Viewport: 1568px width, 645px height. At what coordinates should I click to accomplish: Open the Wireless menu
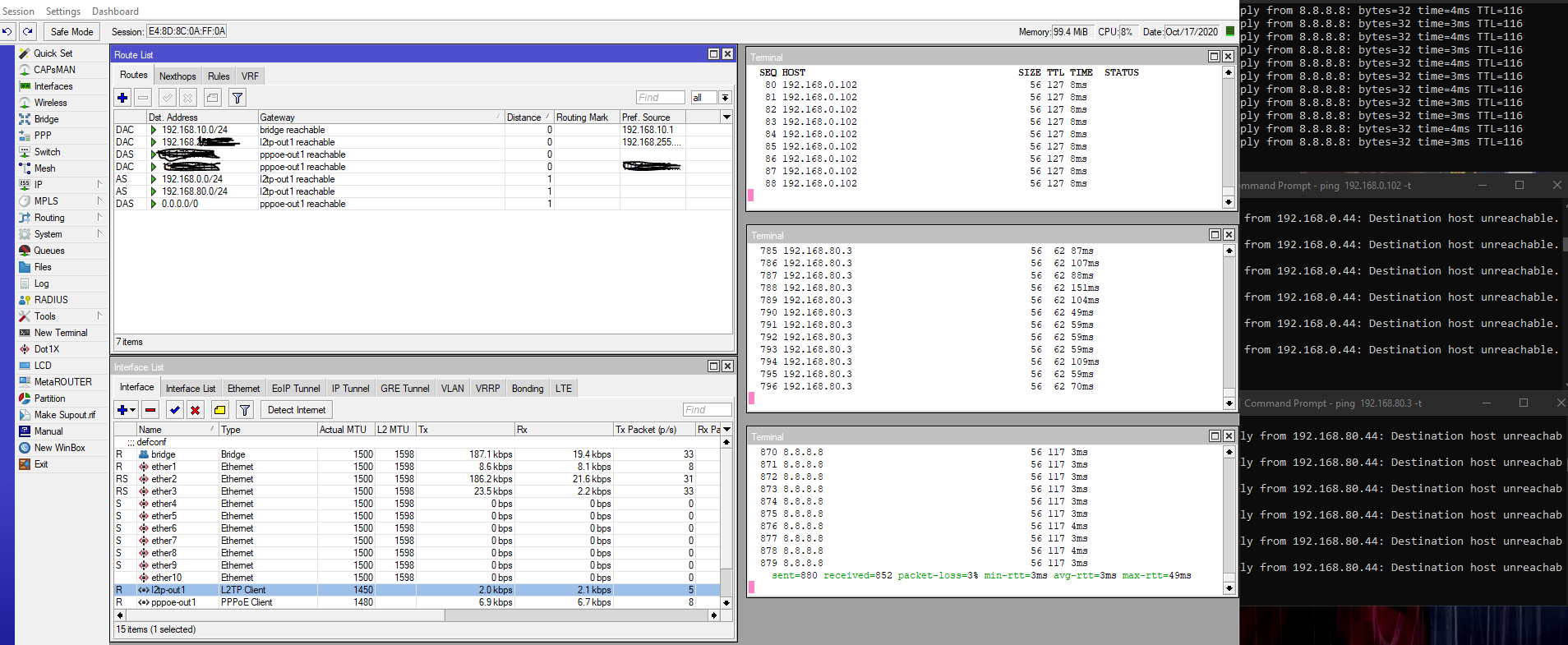coord(50,103)
